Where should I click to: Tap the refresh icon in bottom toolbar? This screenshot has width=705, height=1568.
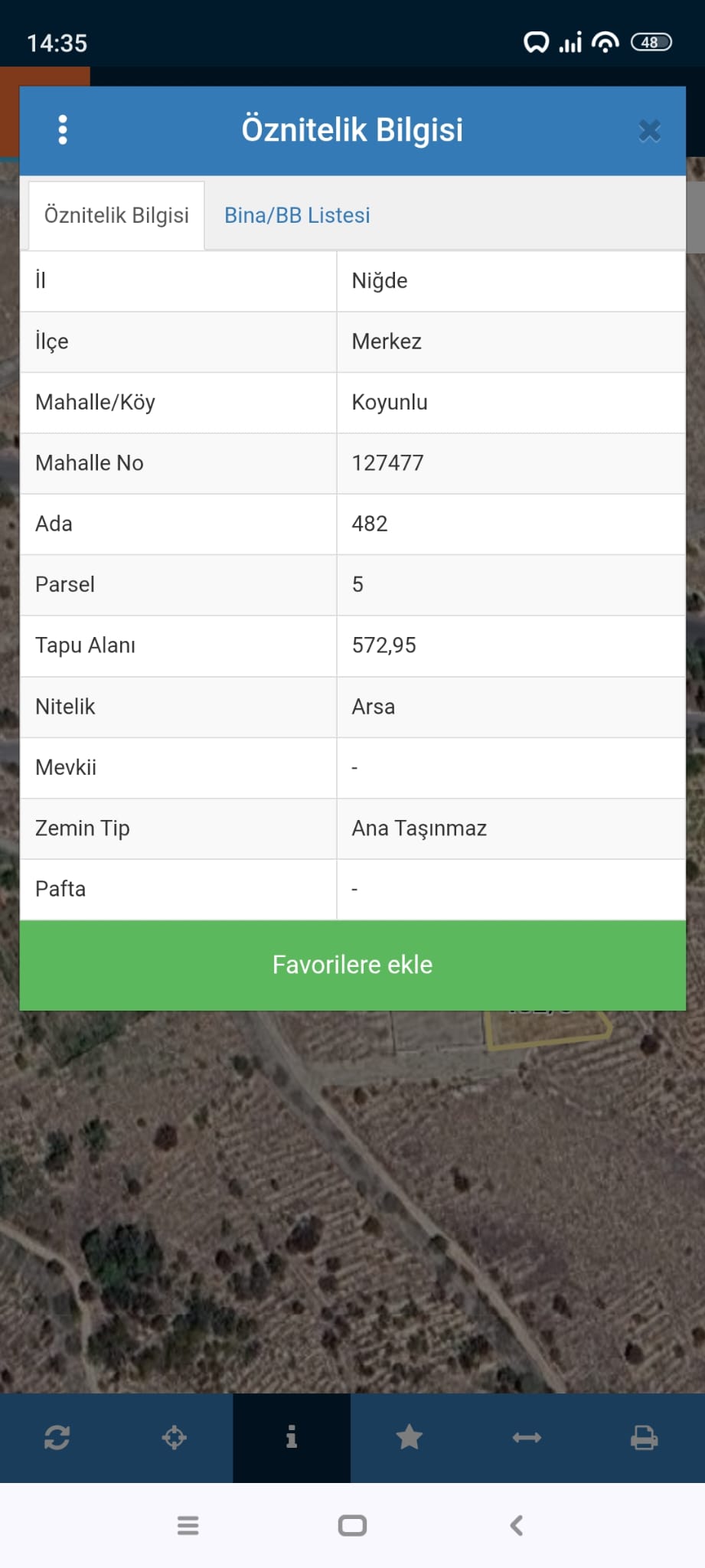(57, 1438)
